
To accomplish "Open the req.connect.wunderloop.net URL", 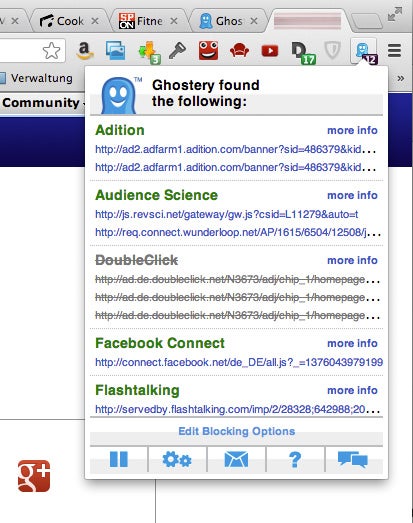I will [x=238, y=232].
